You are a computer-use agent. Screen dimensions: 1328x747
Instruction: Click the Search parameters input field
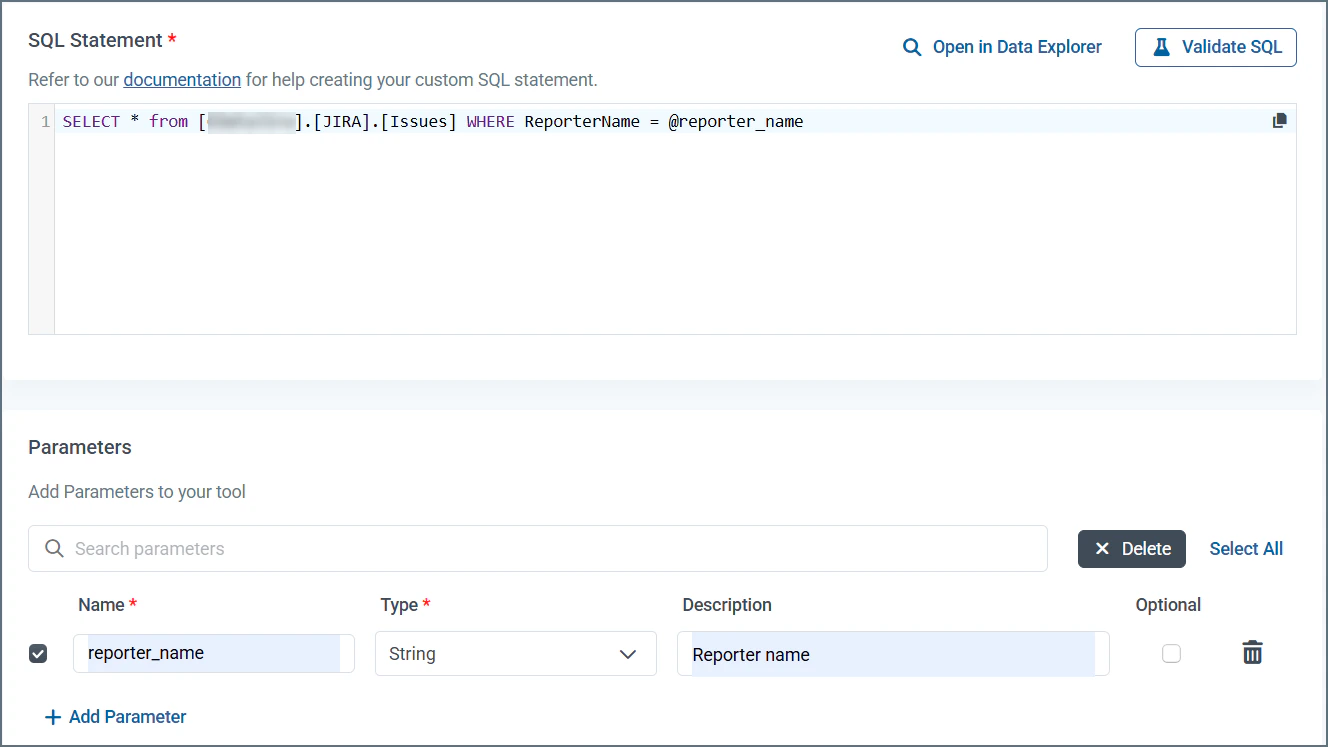tap(400, 548)
